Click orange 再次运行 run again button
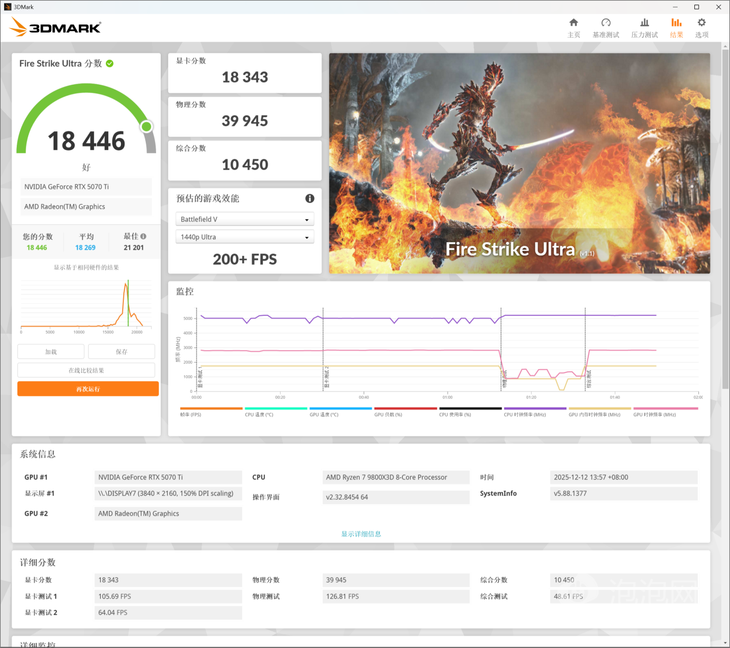The image size is (730, 648). click(87, 389)
